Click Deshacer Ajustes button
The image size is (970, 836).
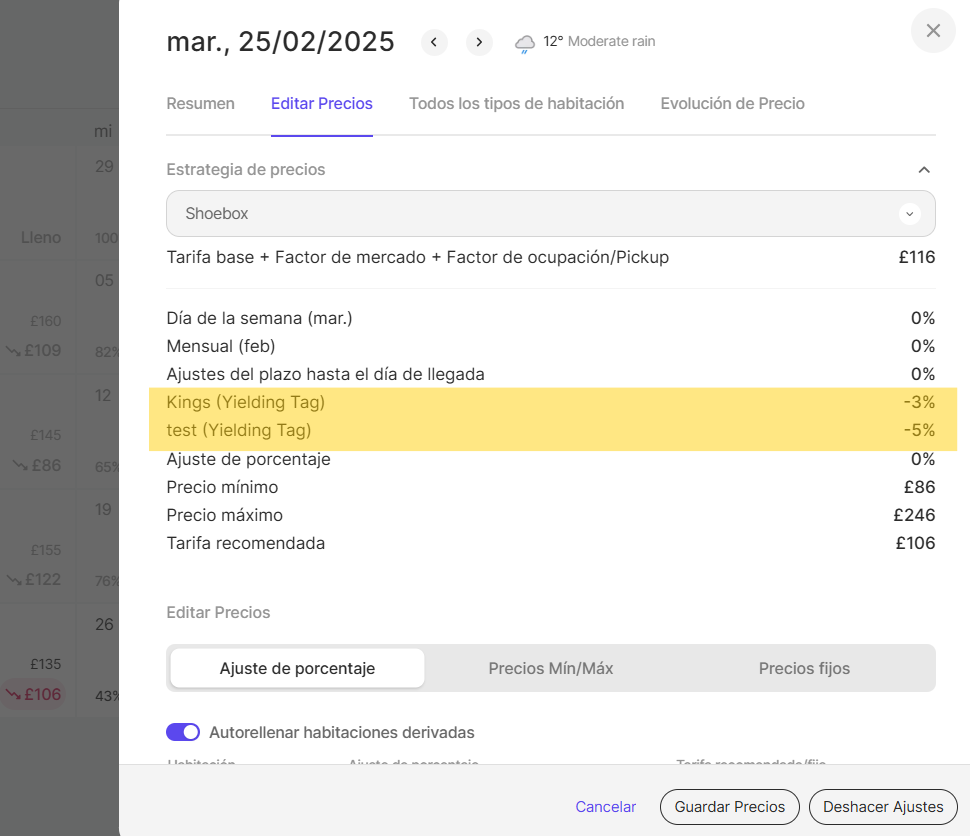coord(882,807)
